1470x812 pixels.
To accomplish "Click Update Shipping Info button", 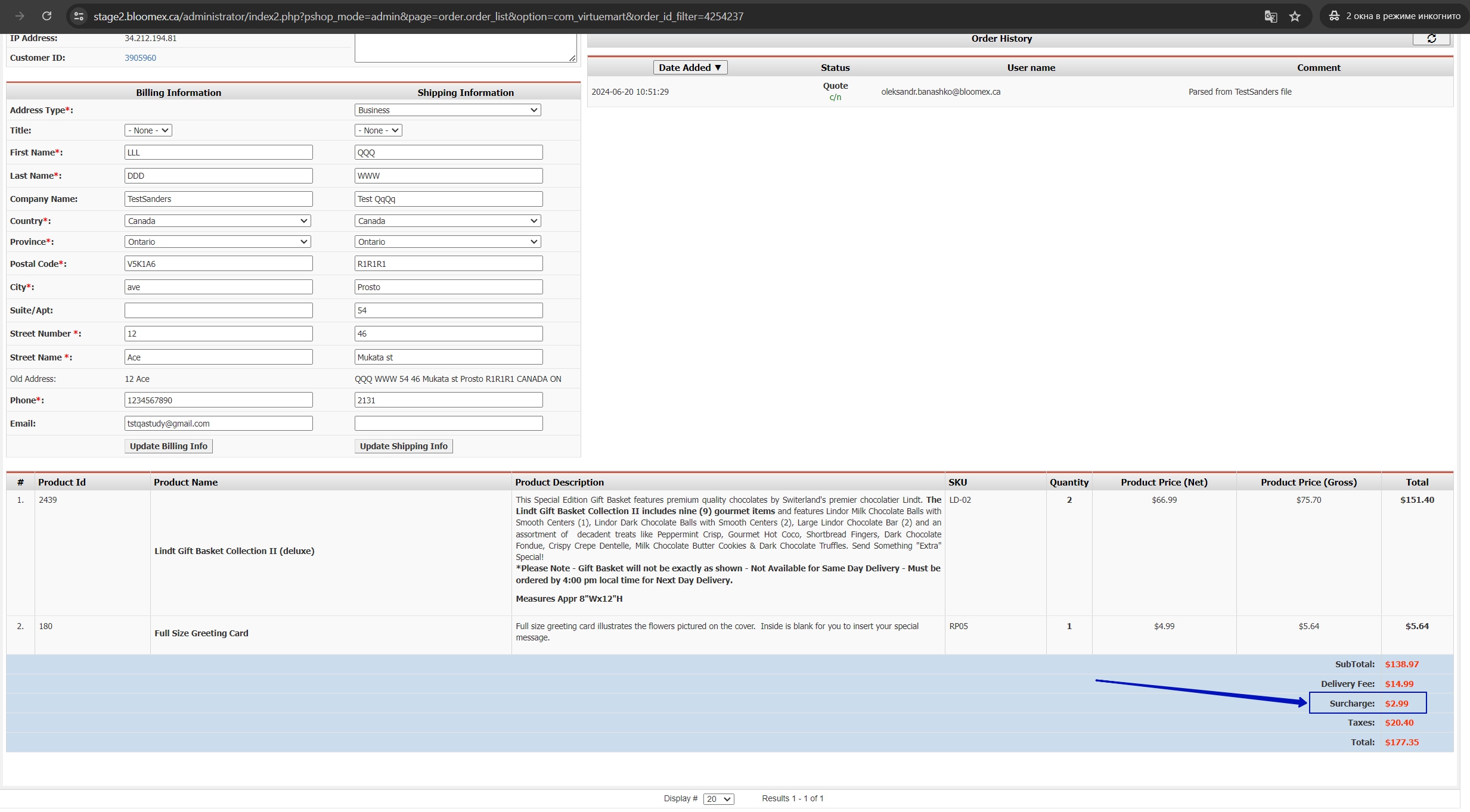I will pos(404,446).
